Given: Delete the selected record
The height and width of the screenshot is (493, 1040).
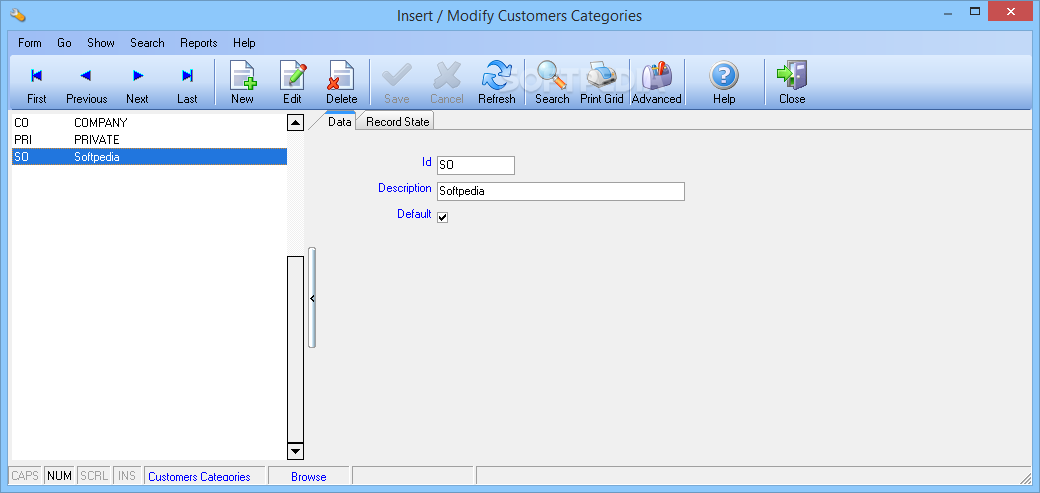Looking at the screenshot, I should point(342,83).
